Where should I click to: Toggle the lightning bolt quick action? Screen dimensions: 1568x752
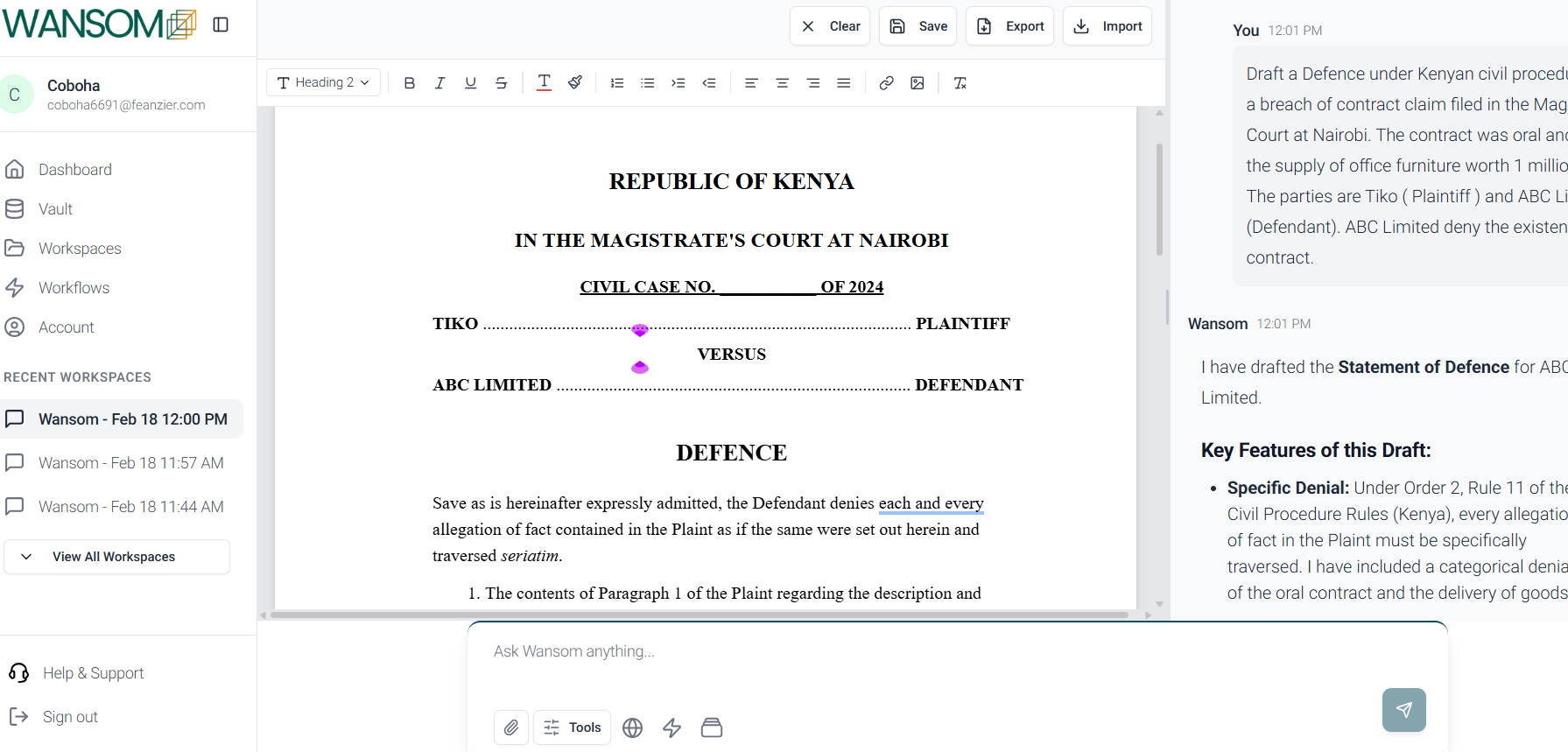click(x=671, y=727)
